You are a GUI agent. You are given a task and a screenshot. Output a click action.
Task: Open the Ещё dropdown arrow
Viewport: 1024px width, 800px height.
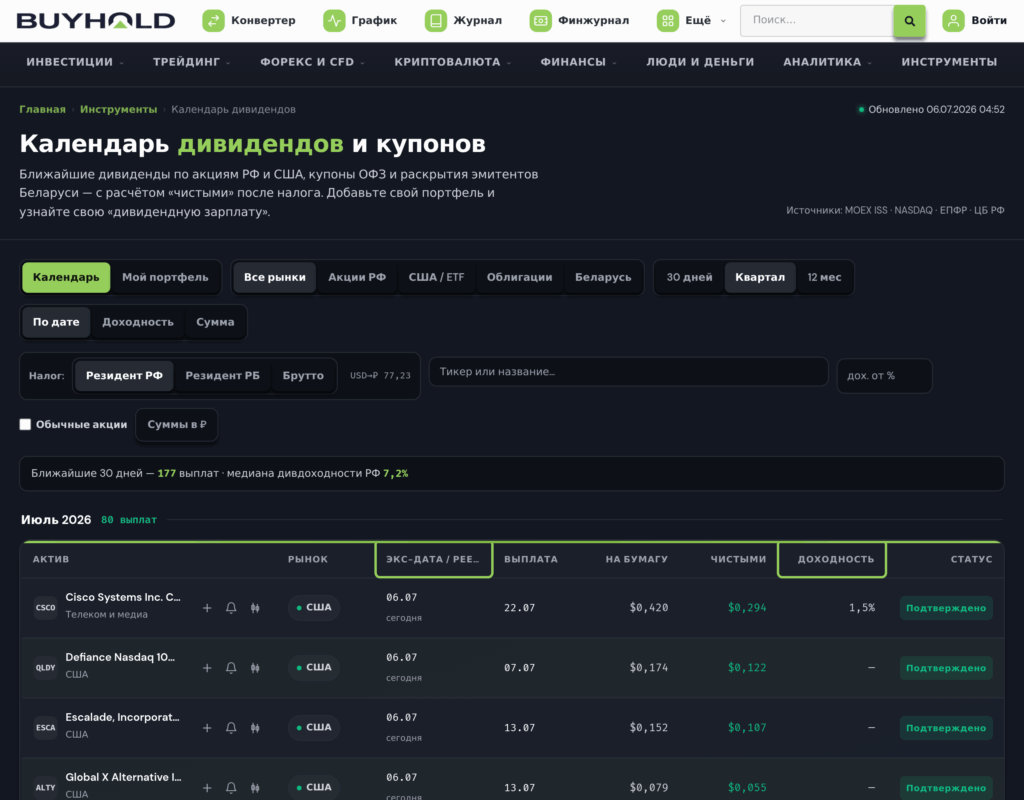723,21
